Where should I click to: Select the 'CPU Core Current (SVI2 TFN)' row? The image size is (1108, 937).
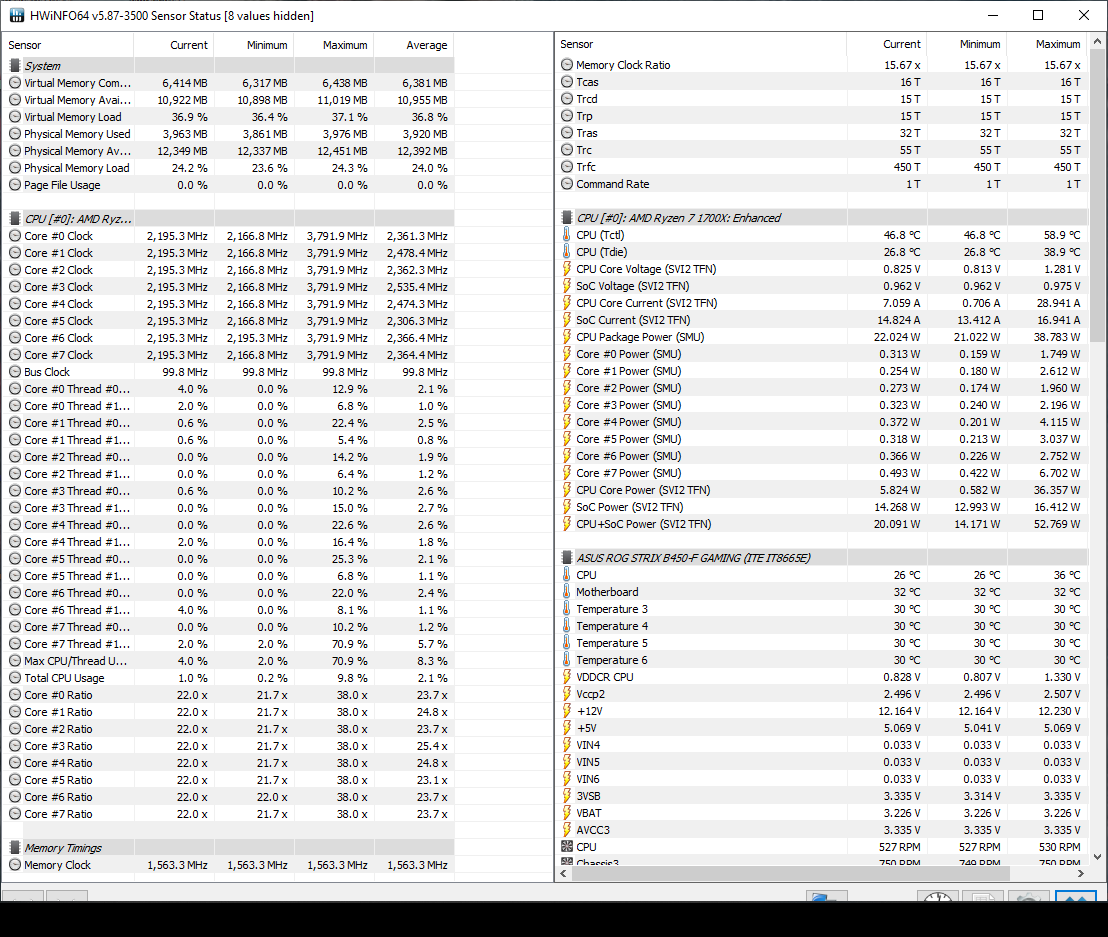click(823, 302)
